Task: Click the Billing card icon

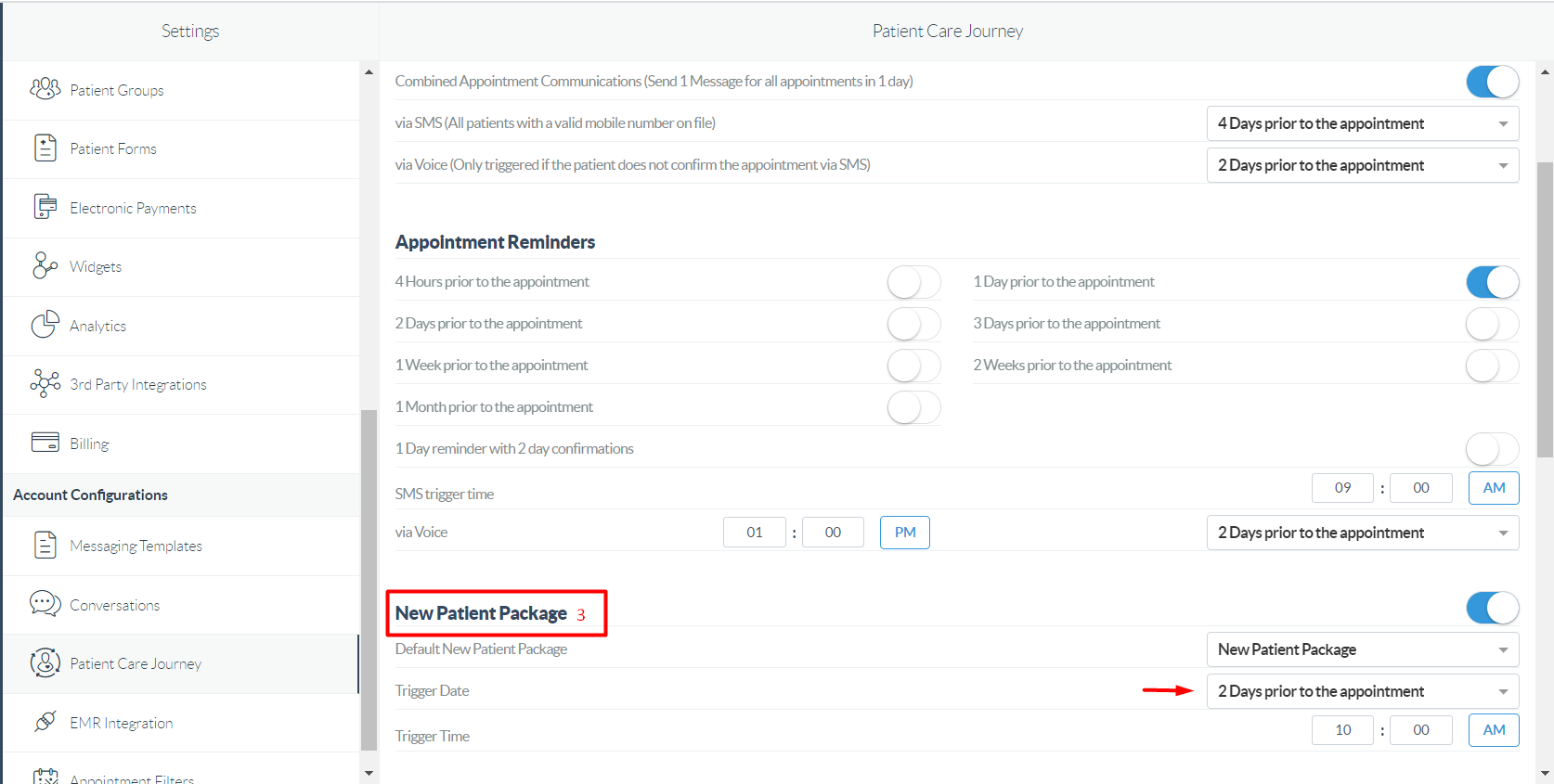Action: pyautogui.click(x=45, y=442)
